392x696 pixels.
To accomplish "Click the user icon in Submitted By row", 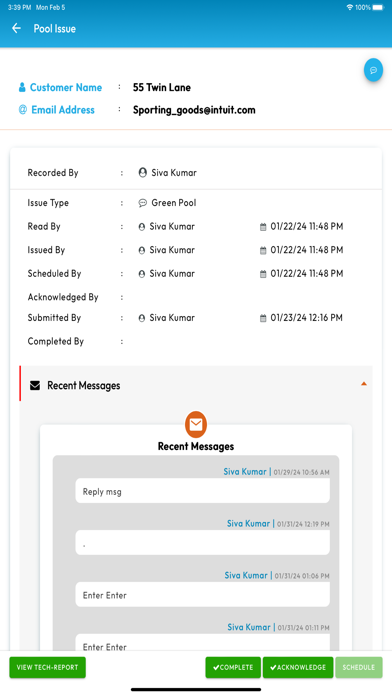I will [x=142, y=318].
